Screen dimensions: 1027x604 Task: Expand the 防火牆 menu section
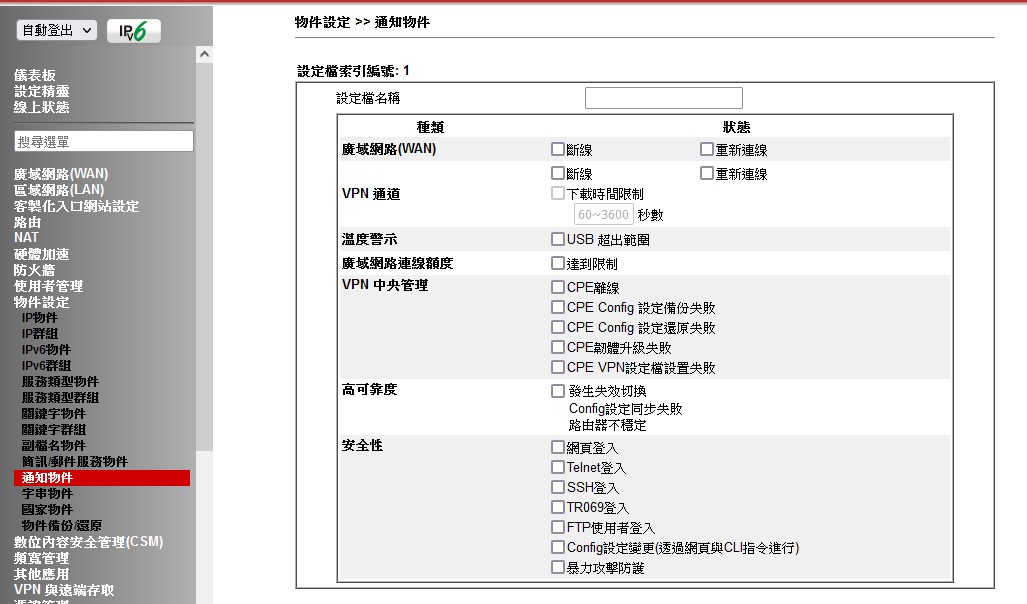[x=35, y=270]
